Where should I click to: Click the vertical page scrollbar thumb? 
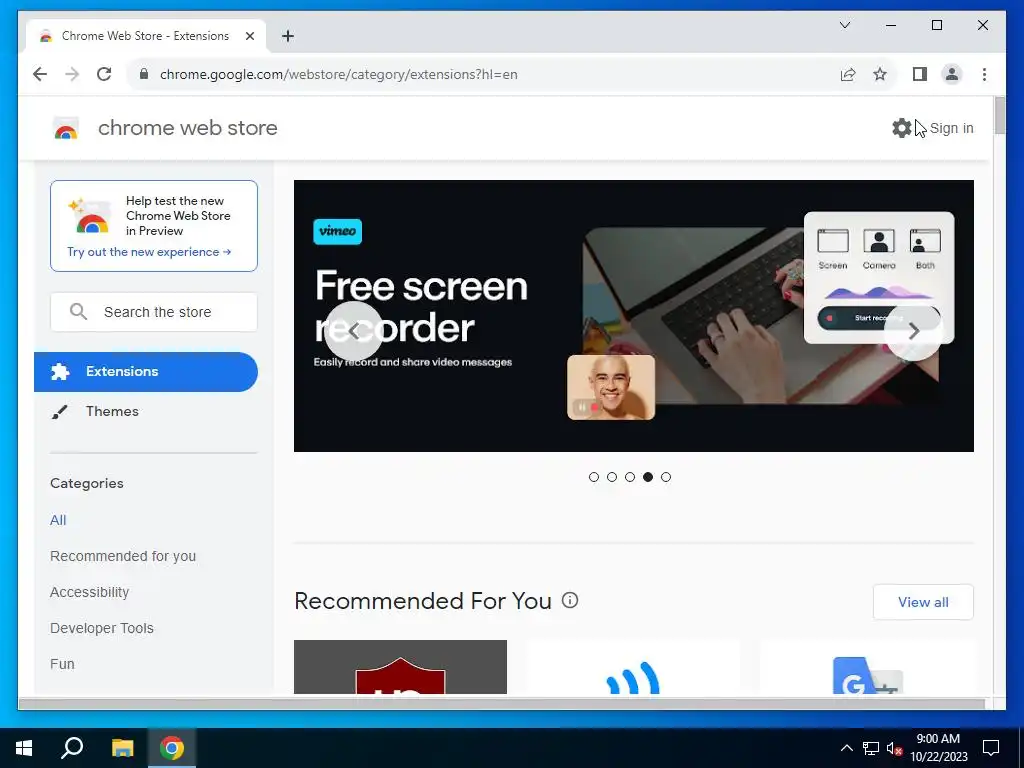tap(999, 116)
